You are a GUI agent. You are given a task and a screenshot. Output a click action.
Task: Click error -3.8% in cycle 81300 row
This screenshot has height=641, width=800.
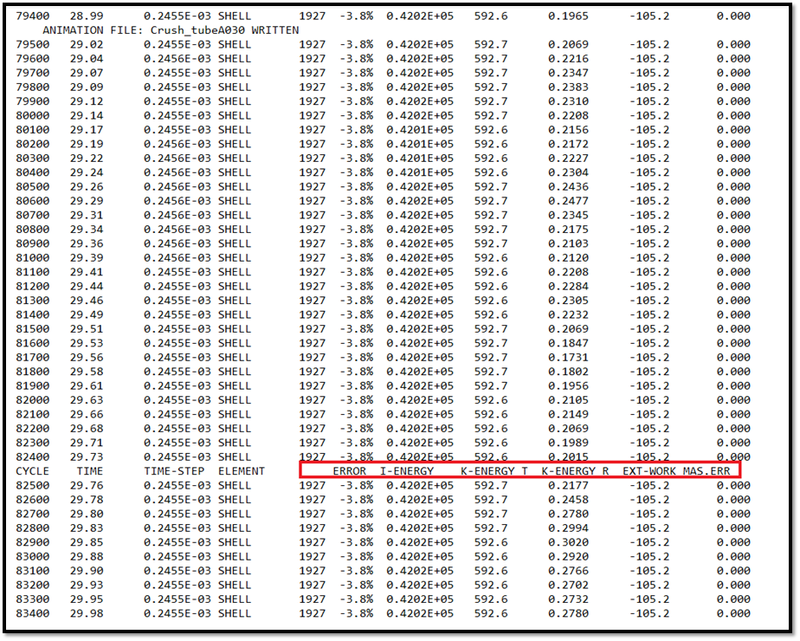coord(356,301)
